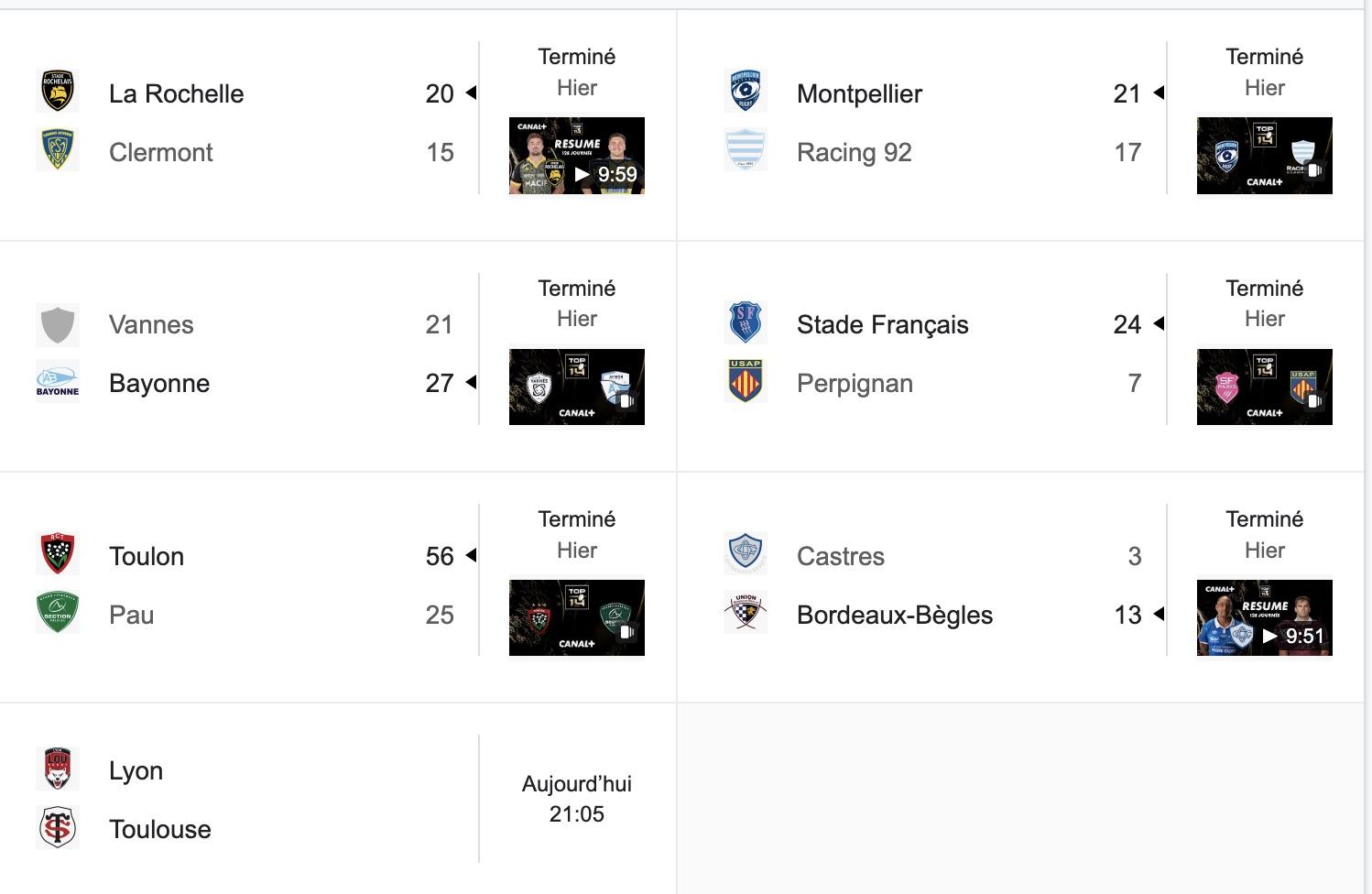Select the Montpellier club crest

point(746,92)
